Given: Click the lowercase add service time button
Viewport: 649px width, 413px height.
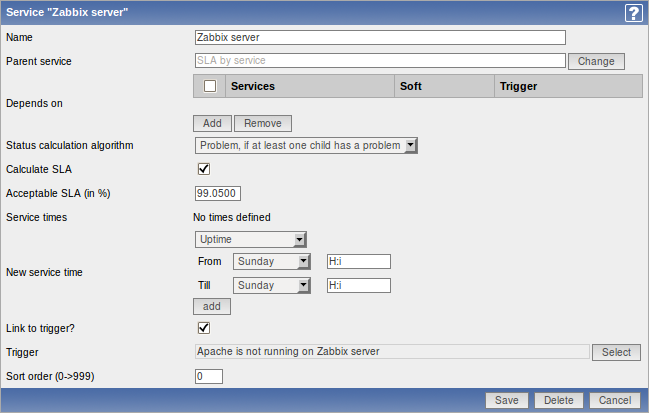Looking at the screenshot, I should (x=212, y=307).
